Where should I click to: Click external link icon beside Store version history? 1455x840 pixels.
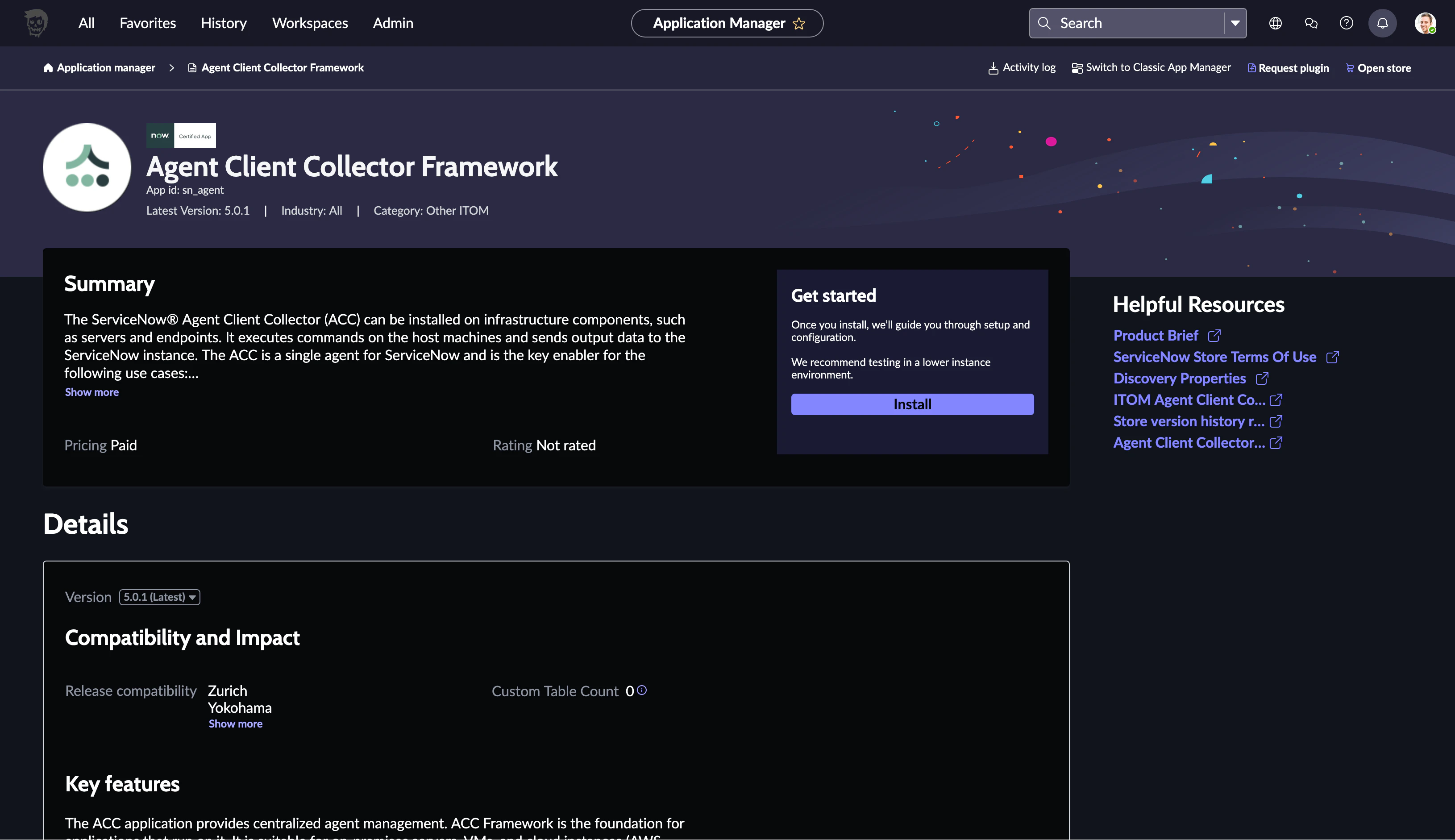1276,421
